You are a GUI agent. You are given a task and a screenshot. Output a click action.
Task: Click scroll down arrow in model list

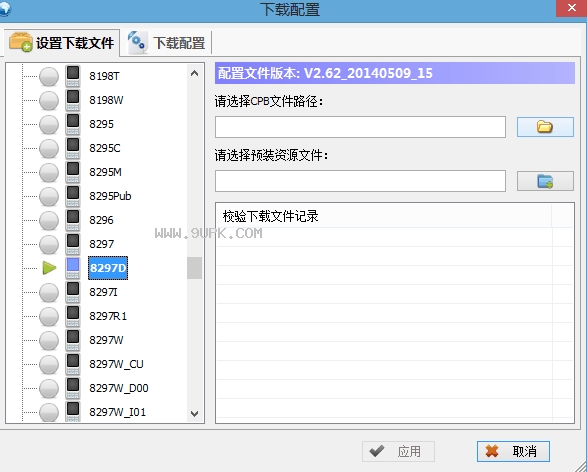click(x=194, y=413)
